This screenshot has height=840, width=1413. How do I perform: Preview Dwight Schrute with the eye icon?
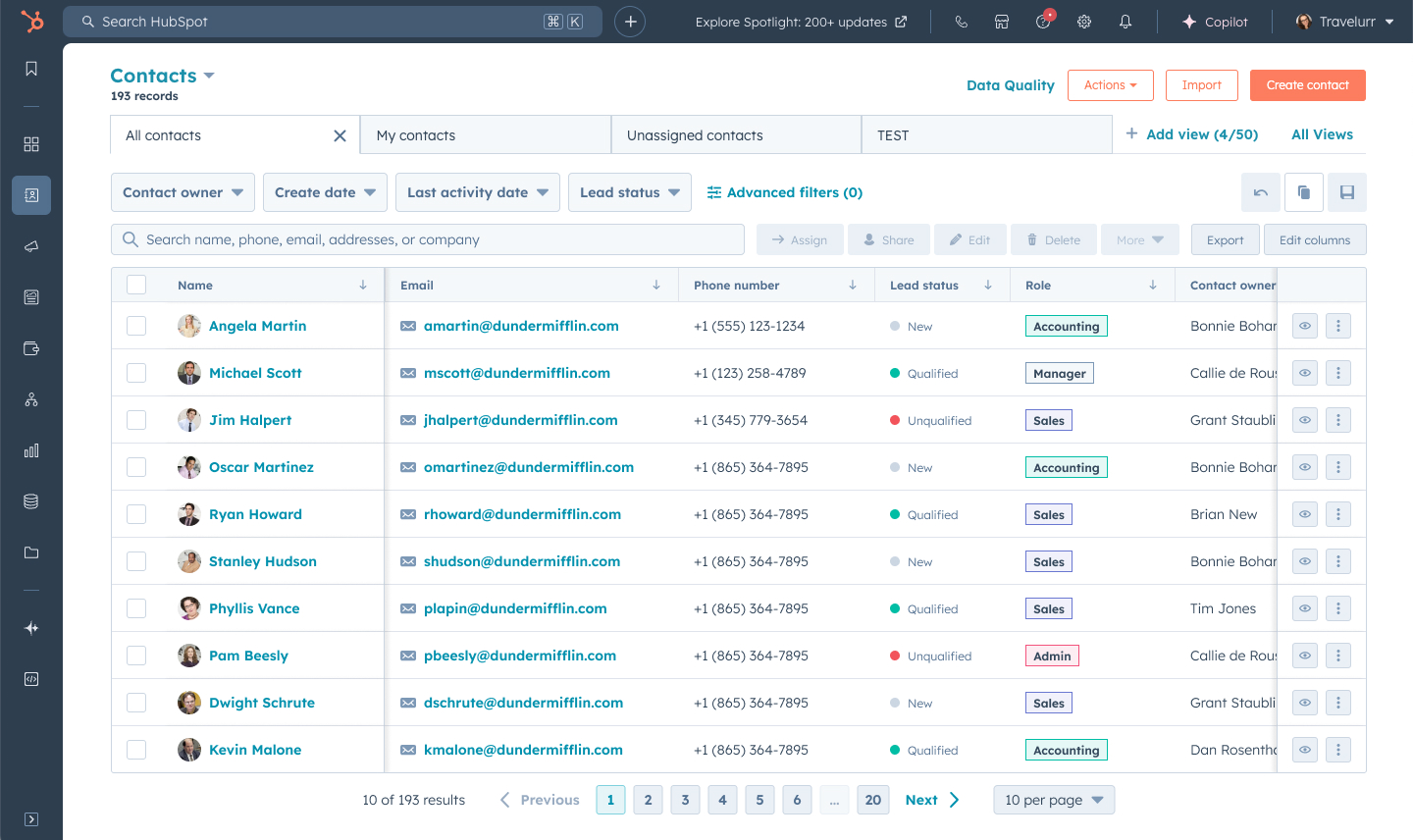pyautogui.click(x=1305, y=703)
